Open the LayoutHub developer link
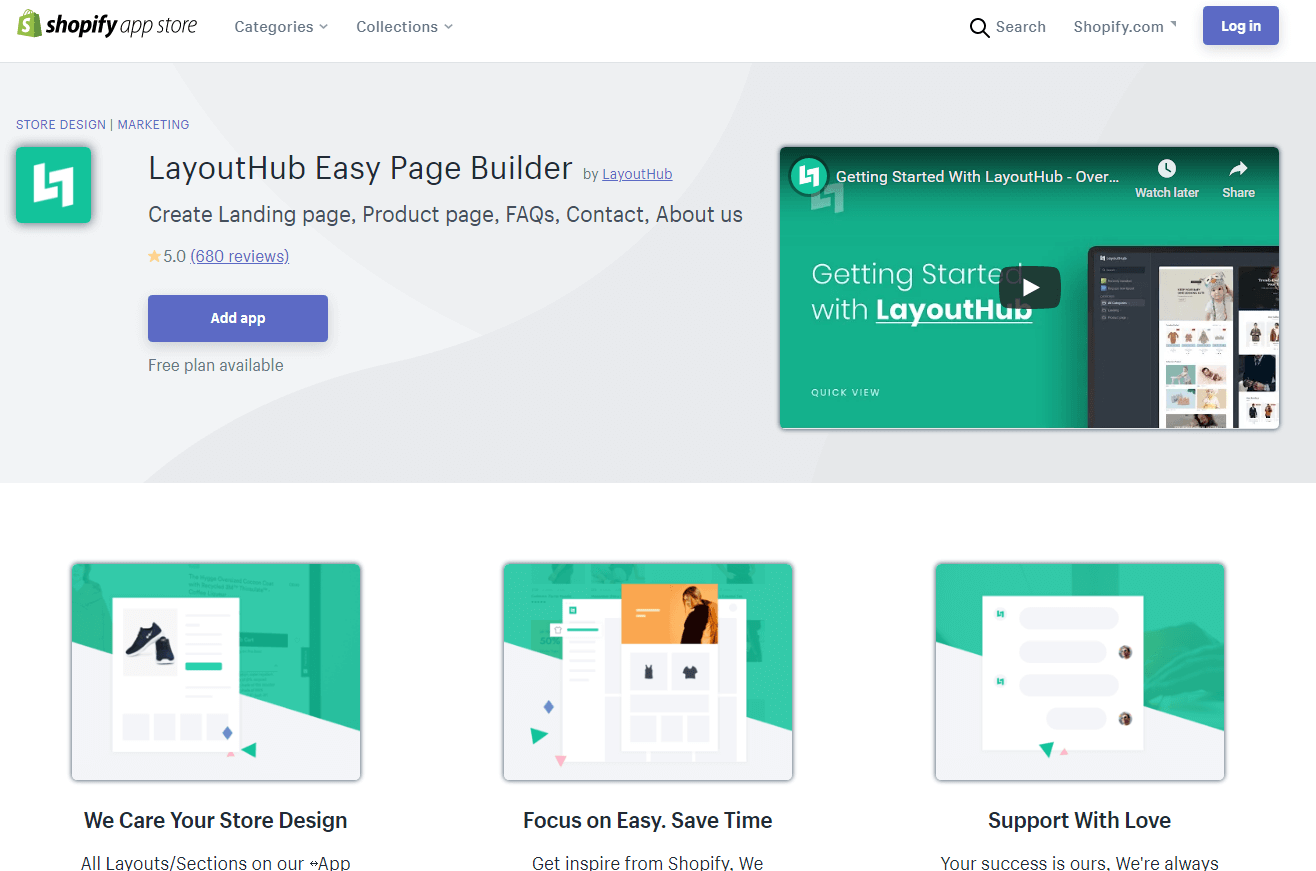1316x871 pixels. click(637, 174)
